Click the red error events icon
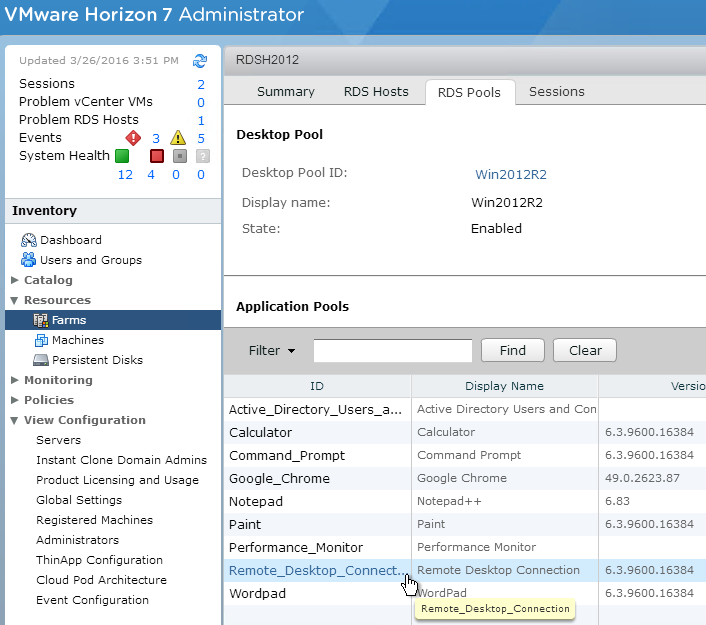Screen dimensions: 706x625 coord(133,138)
